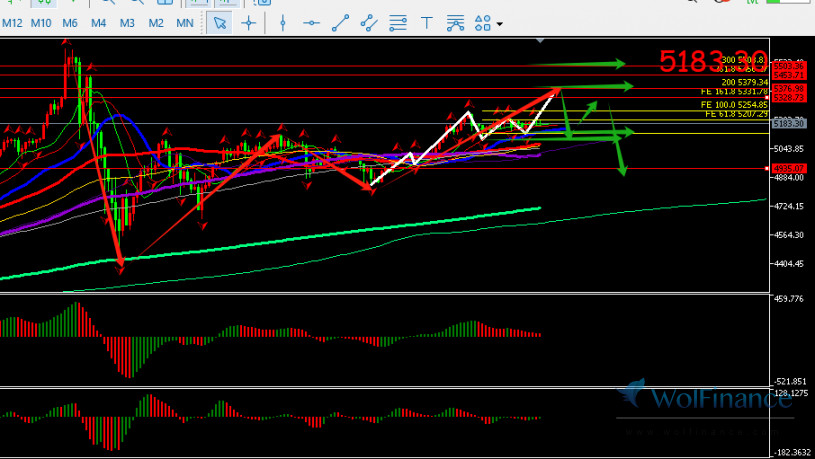Select the Fibonacci retracement tool
The width and height of the screenshot is (815, 459).
[x=398, y=22]
